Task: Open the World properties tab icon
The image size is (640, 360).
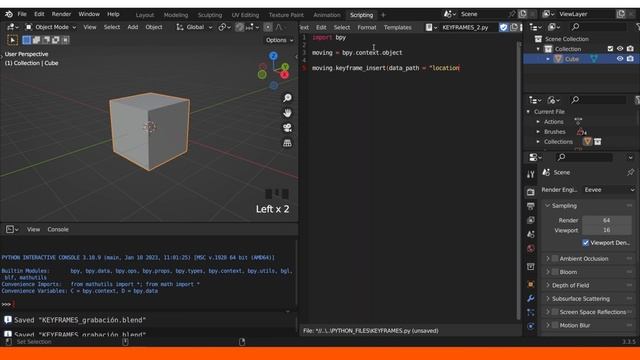Action: coord(531,249)
